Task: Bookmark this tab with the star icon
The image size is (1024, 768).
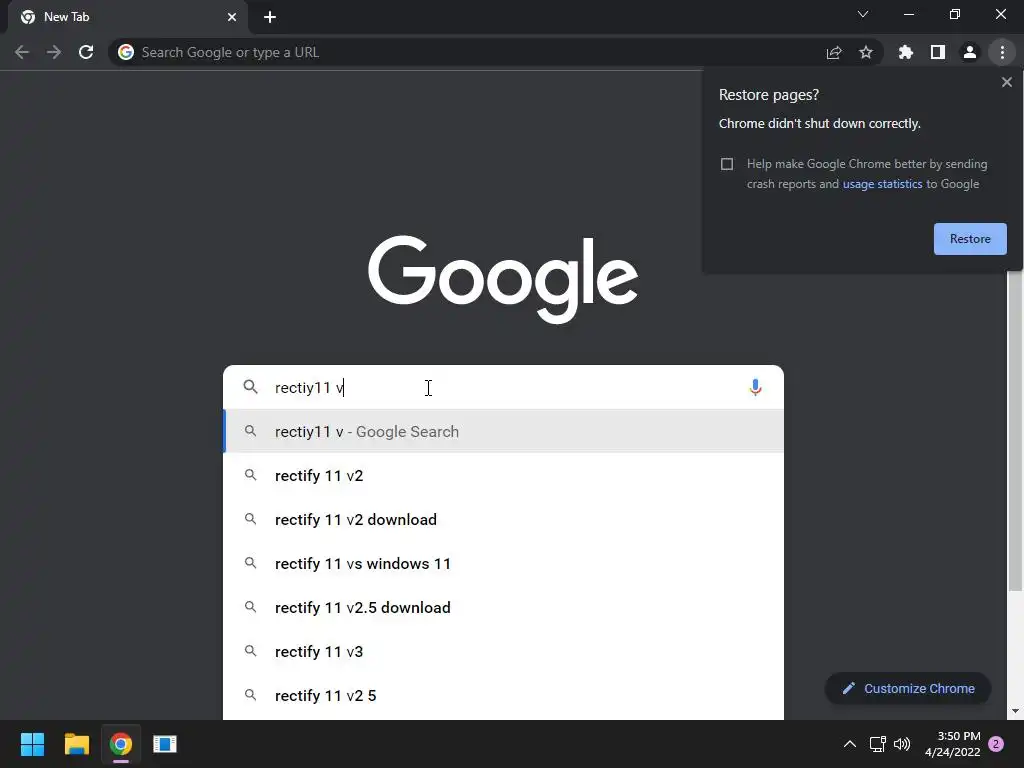Action: (866, 52)
